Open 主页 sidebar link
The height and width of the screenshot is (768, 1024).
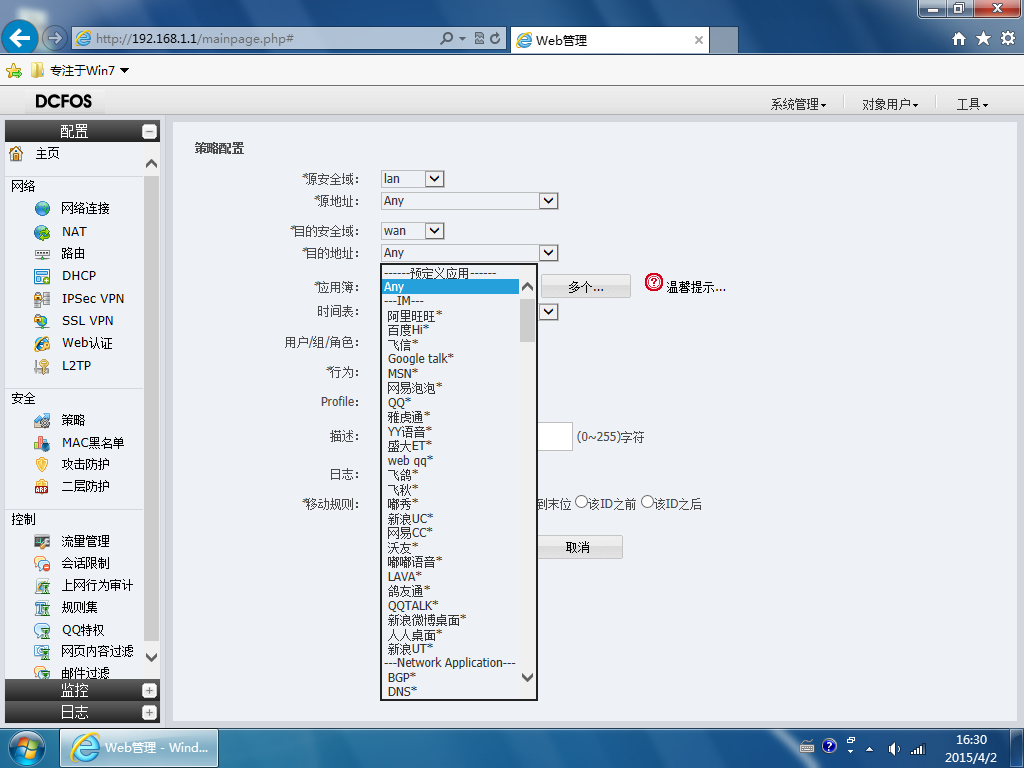[x=48, y=153]
